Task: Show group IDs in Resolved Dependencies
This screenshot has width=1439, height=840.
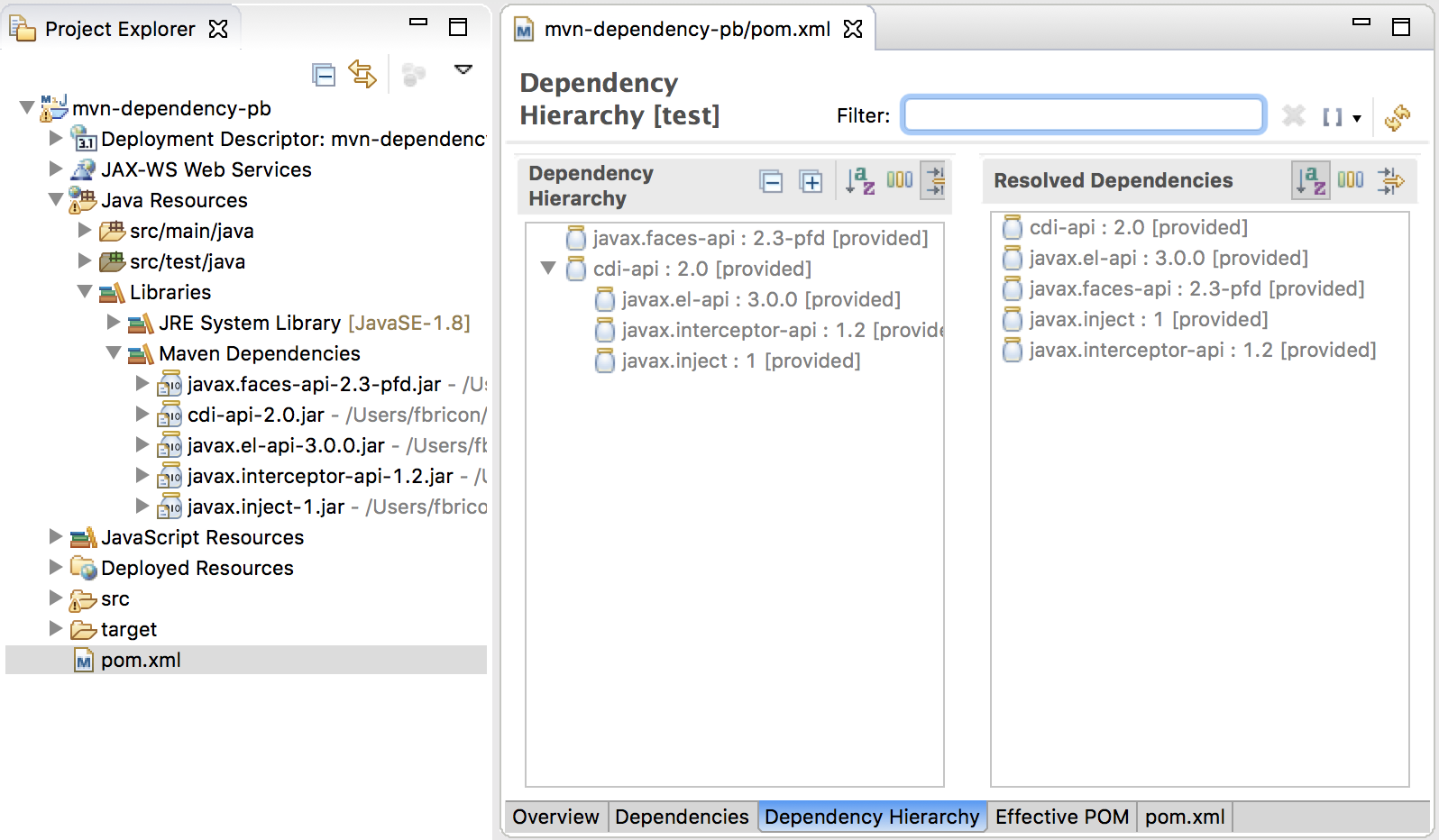Action: tap(1350, 180)
